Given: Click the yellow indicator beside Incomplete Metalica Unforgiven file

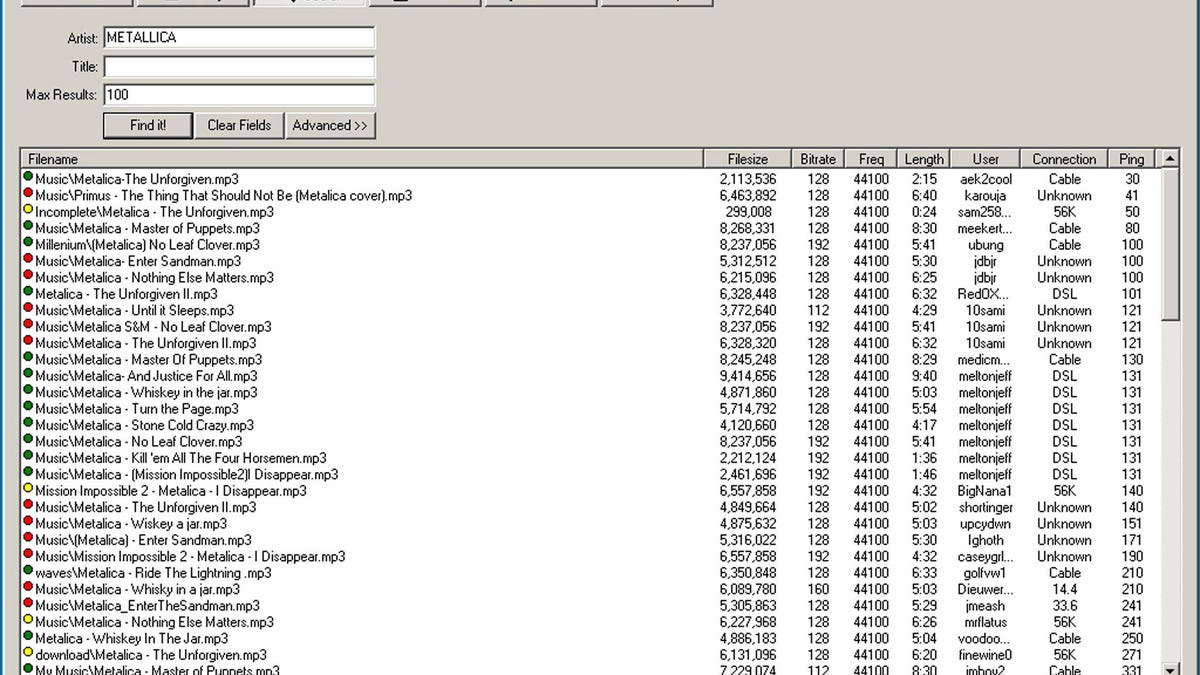Looking at the screenshot, I should [x=29, y=212].
